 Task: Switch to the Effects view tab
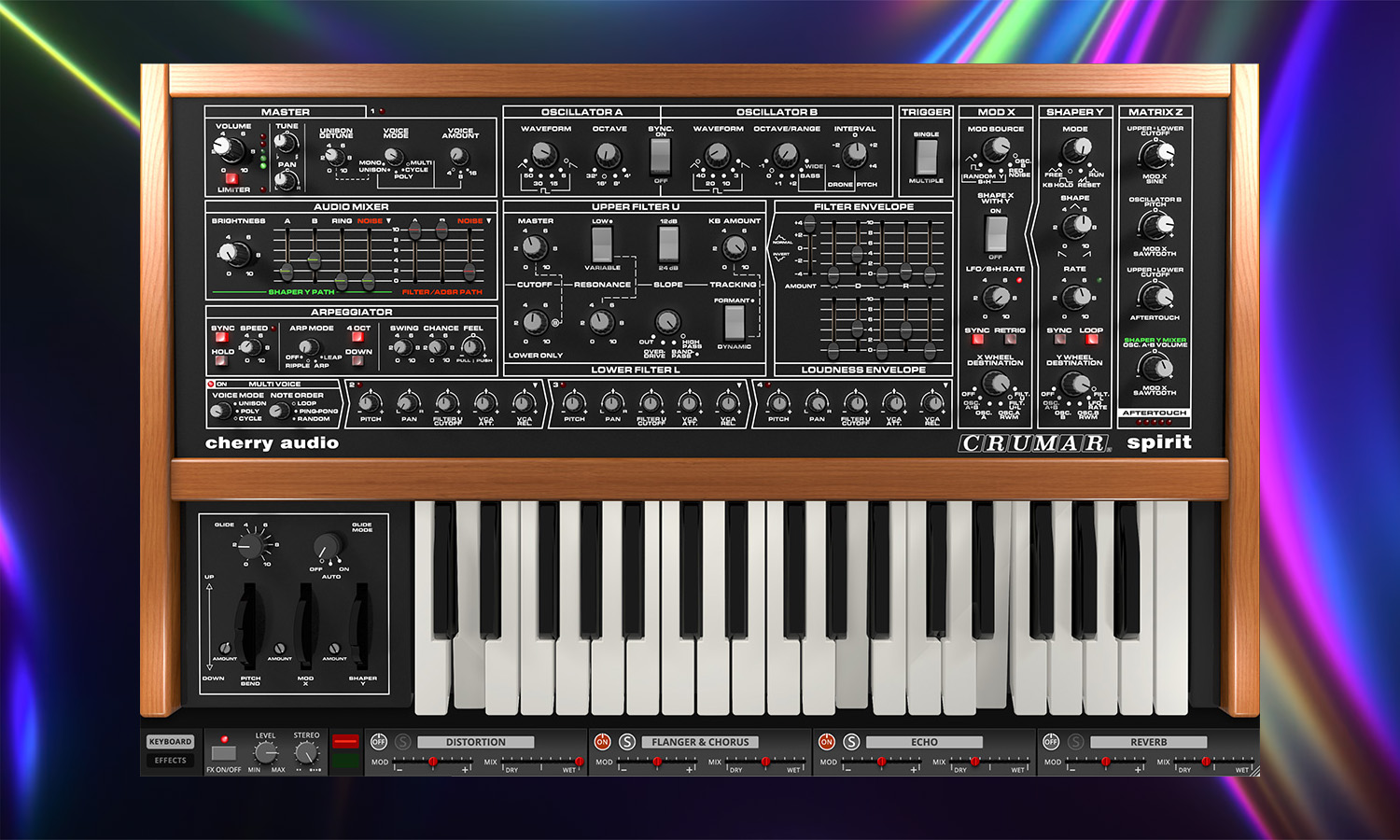[x=170, y=761]
